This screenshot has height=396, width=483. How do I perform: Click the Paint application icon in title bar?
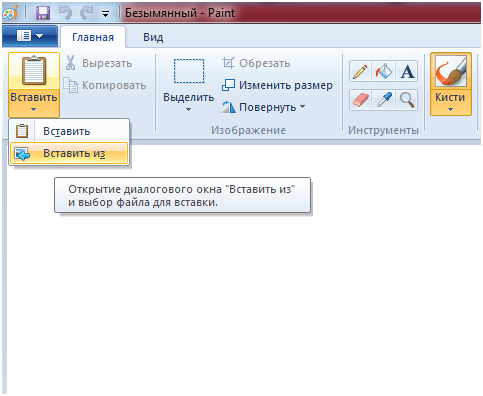click(10, 13)
